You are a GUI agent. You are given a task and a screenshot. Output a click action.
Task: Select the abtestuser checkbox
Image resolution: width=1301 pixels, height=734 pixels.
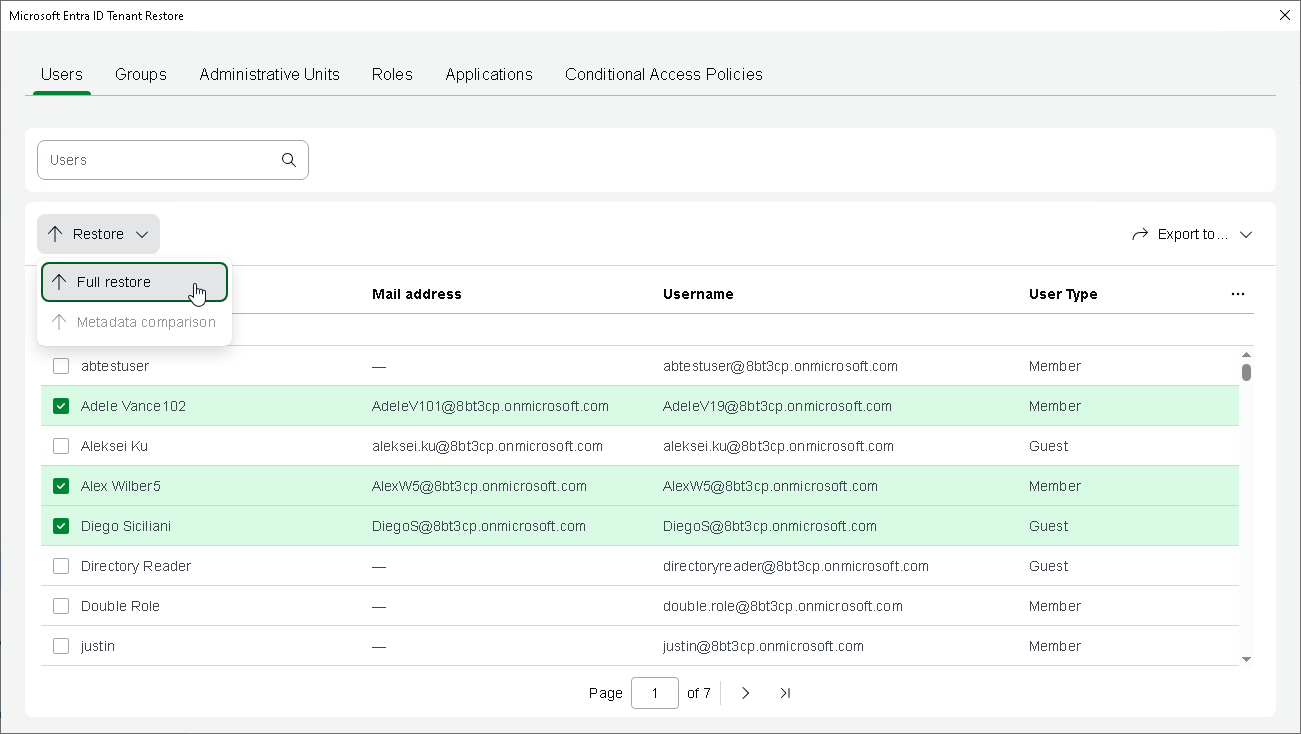61,366
